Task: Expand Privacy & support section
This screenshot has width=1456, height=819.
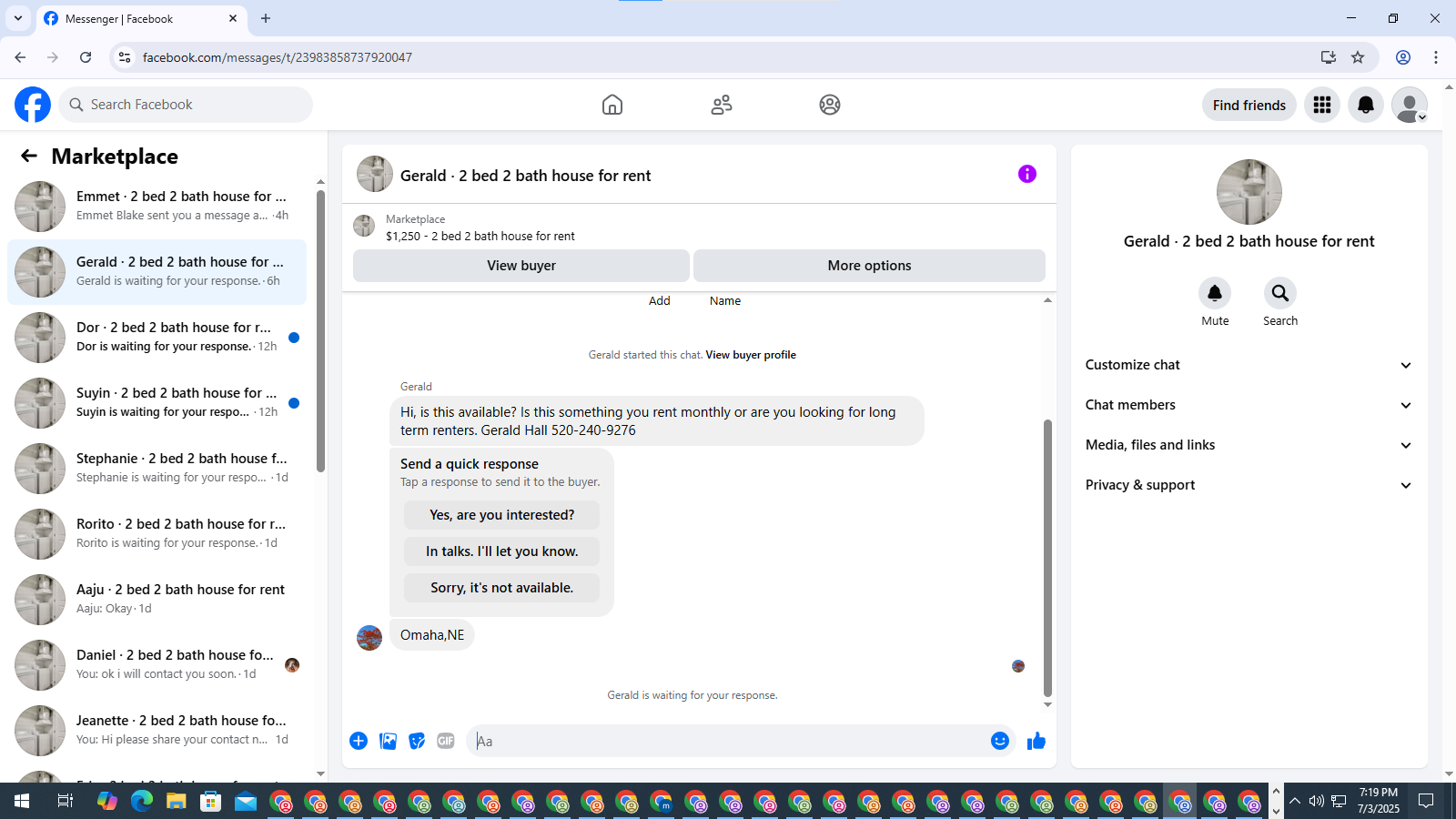Action: 1249,485
